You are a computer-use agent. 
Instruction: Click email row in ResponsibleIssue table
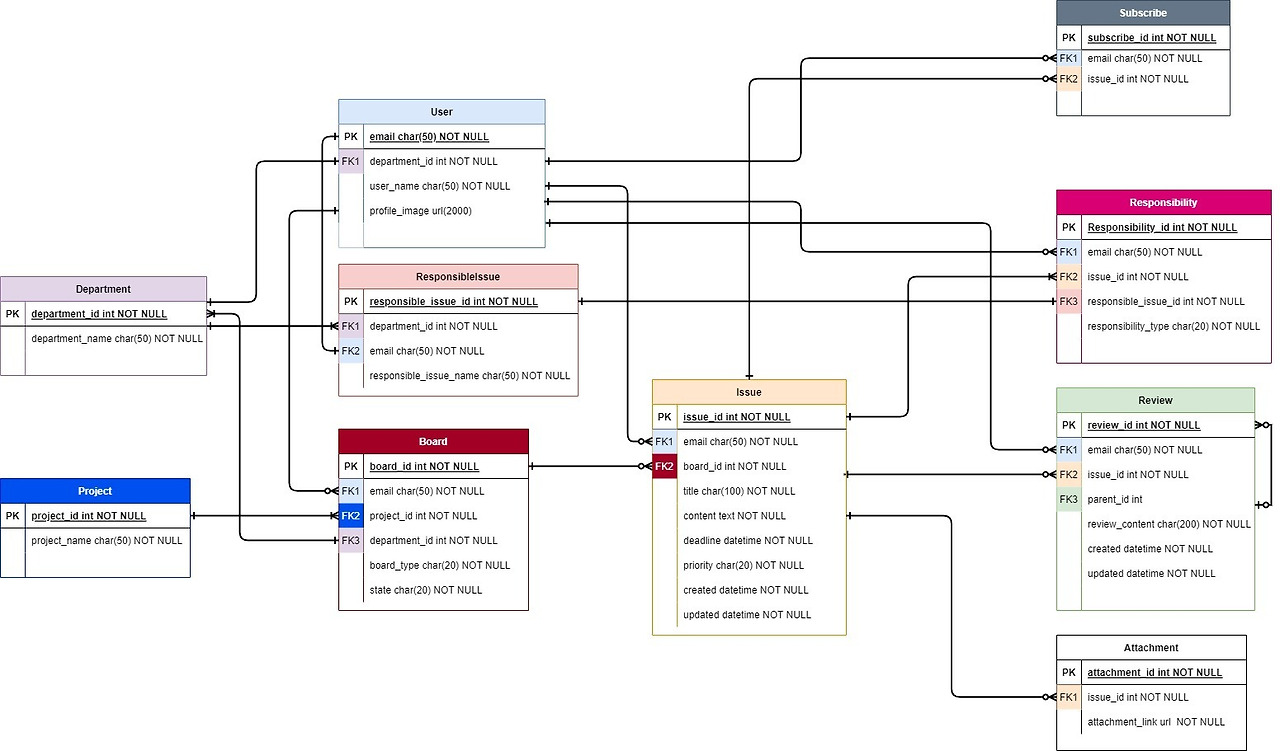click(458, 351)
